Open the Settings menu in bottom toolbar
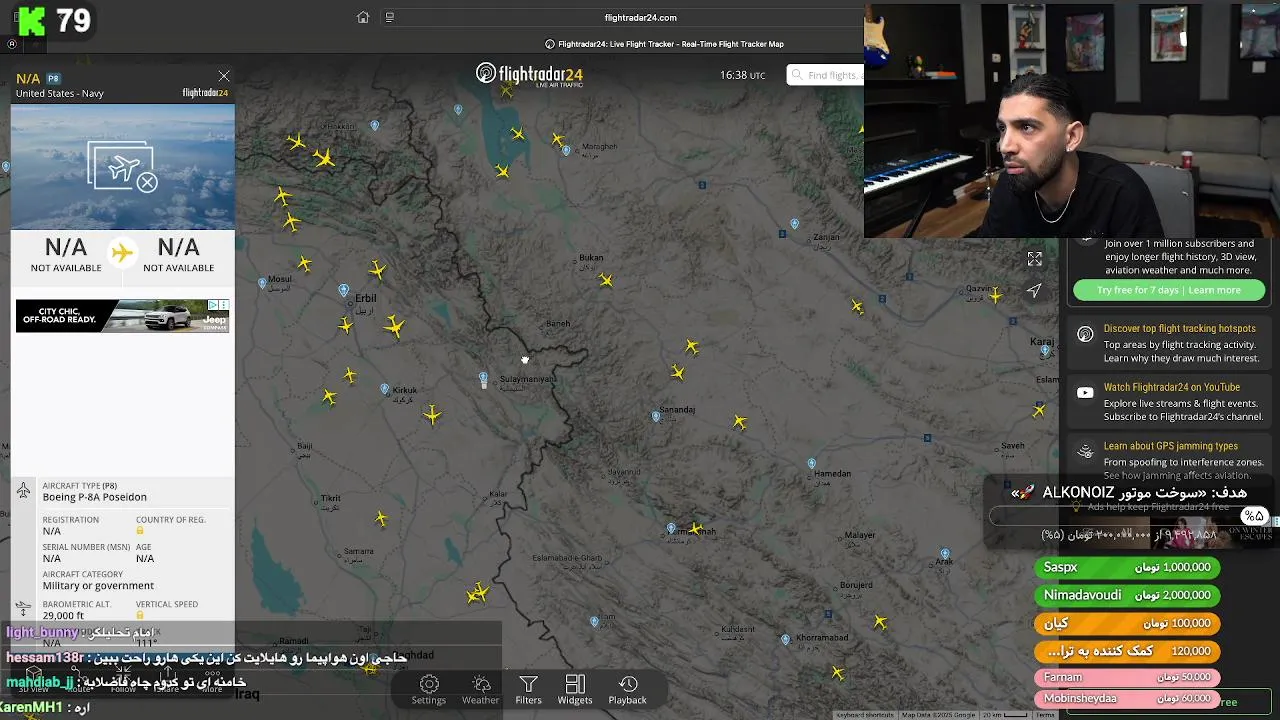The width and height of the screenshot is (1280, 720). point(429,689)
